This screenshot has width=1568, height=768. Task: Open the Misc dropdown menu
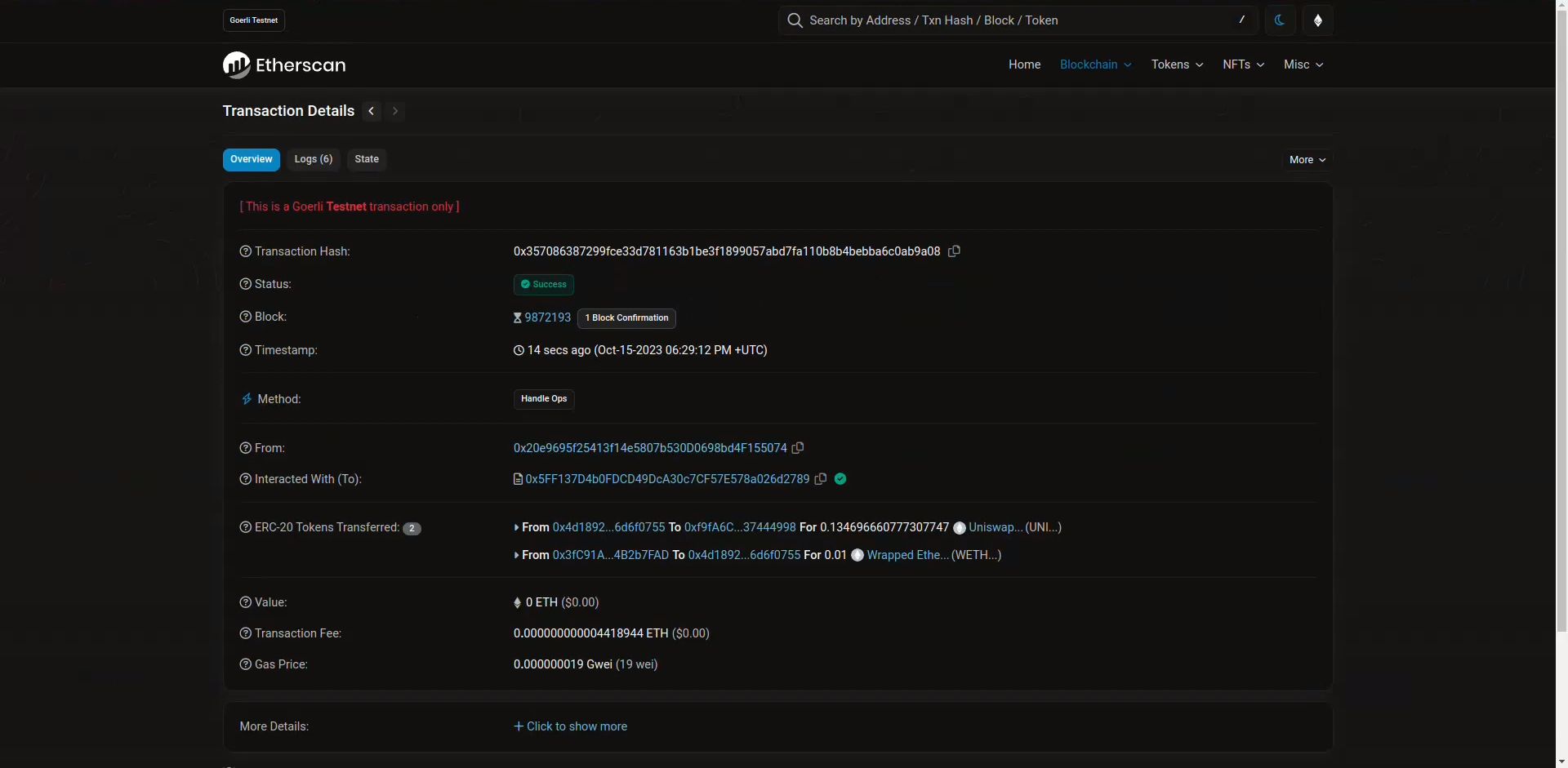[1303, 64]
